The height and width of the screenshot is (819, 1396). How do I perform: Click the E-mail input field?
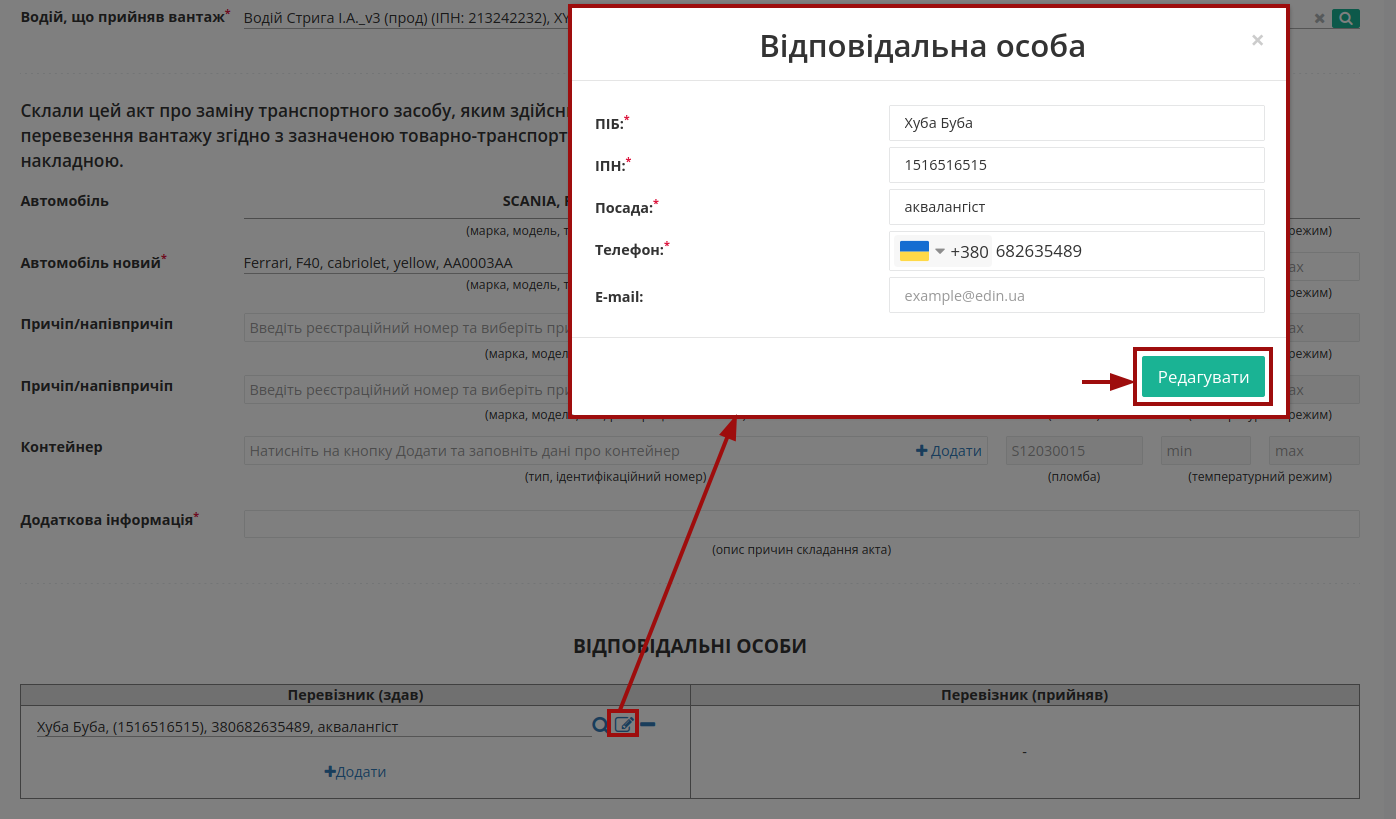[x=1076, y=296]
